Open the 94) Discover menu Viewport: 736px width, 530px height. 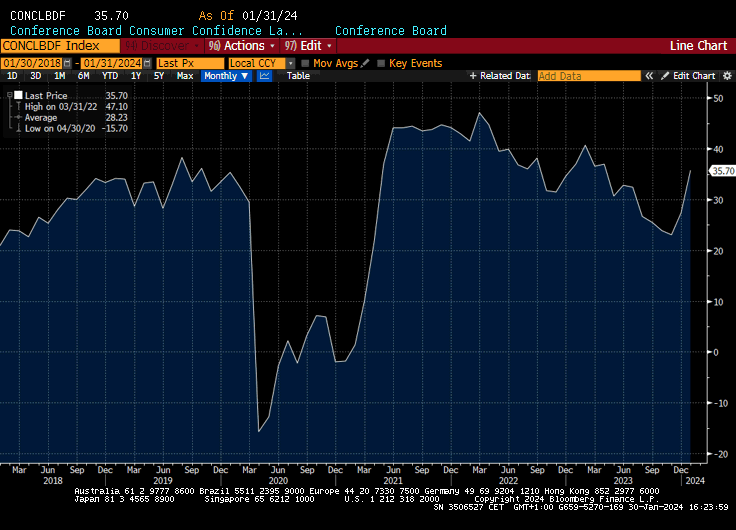click(162, 46)
